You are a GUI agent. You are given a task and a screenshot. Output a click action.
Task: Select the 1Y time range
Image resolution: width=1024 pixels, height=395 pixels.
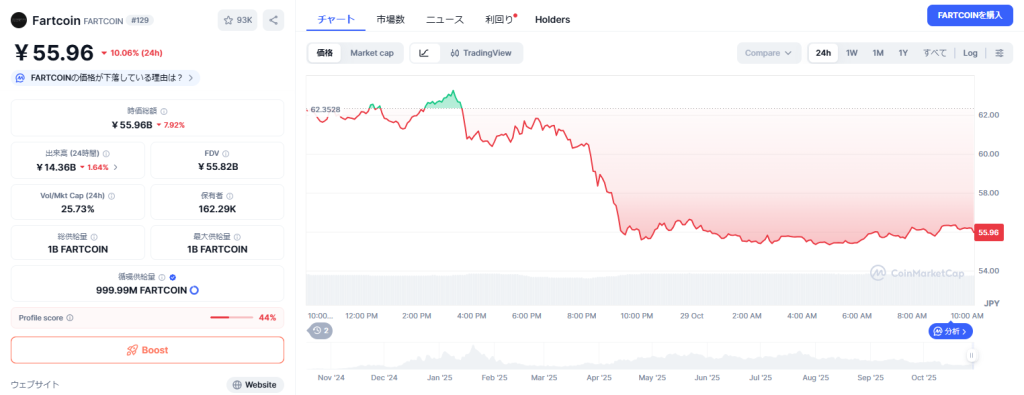(x=903, y=53)
